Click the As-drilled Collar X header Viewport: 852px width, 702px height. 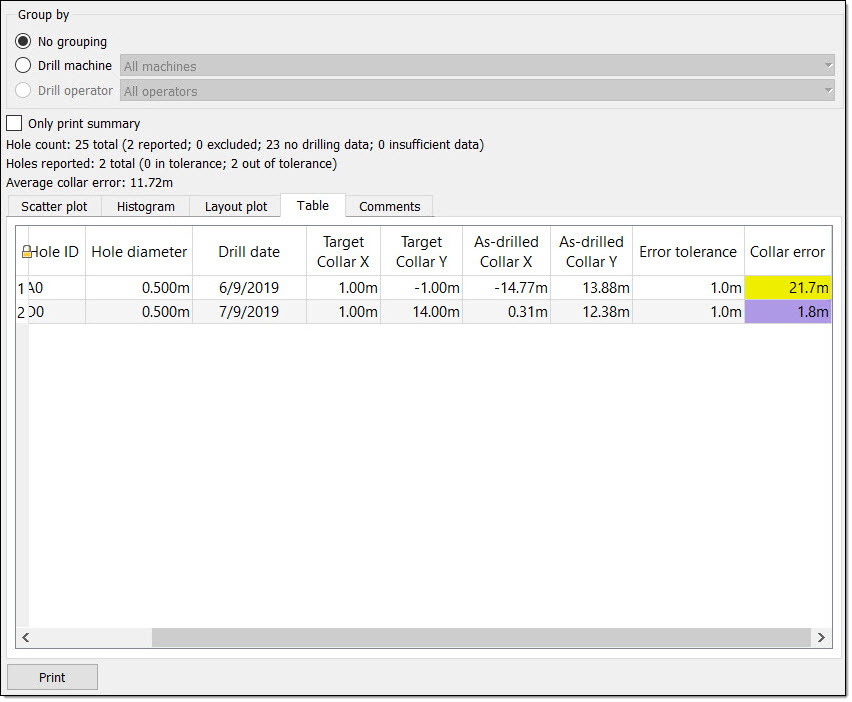click(x=506, y=252)
